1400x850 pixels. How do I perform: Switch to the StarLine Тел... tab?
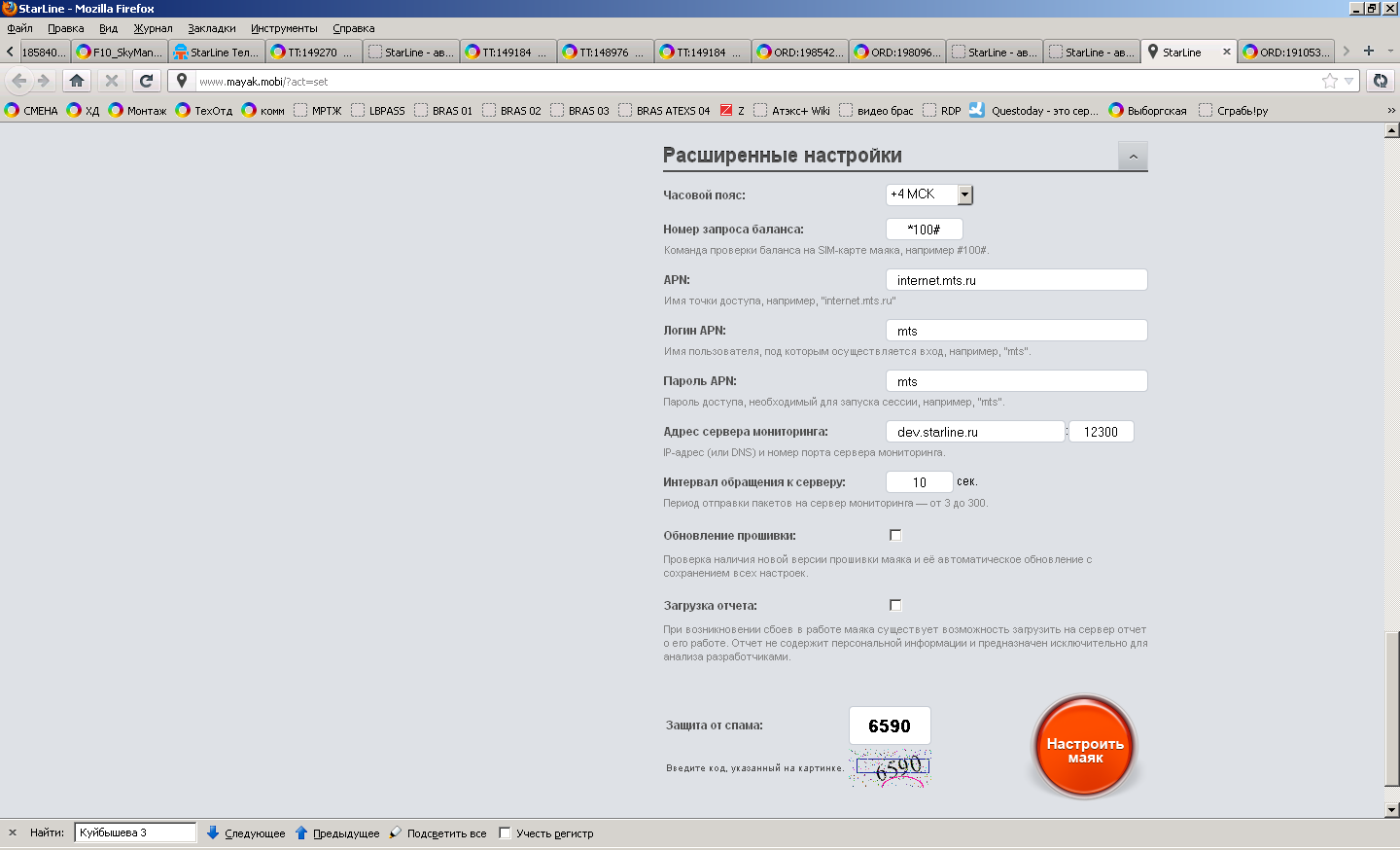[217, 53]
